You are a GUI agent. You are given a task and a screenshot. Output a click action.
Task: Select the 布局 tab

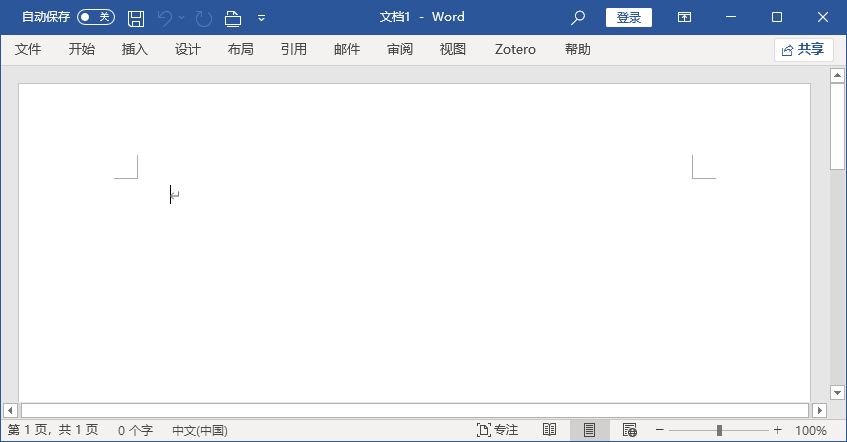(x=240, y=49)
